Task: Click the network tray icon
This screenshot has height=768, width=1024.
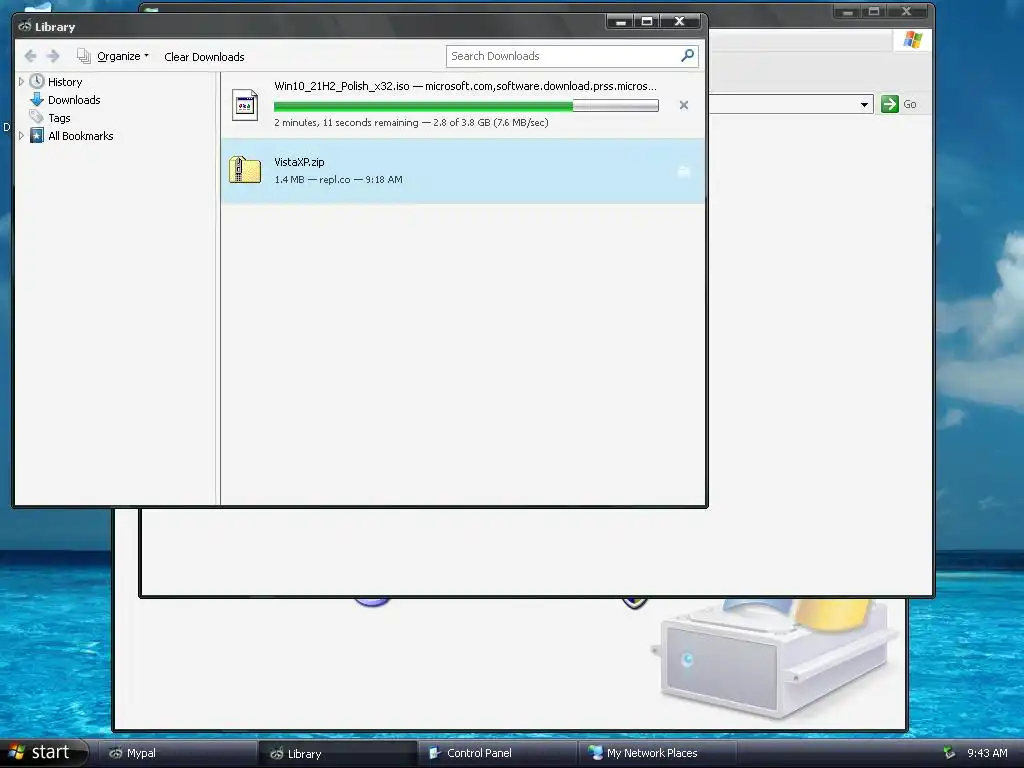Action: coord(950,752)
